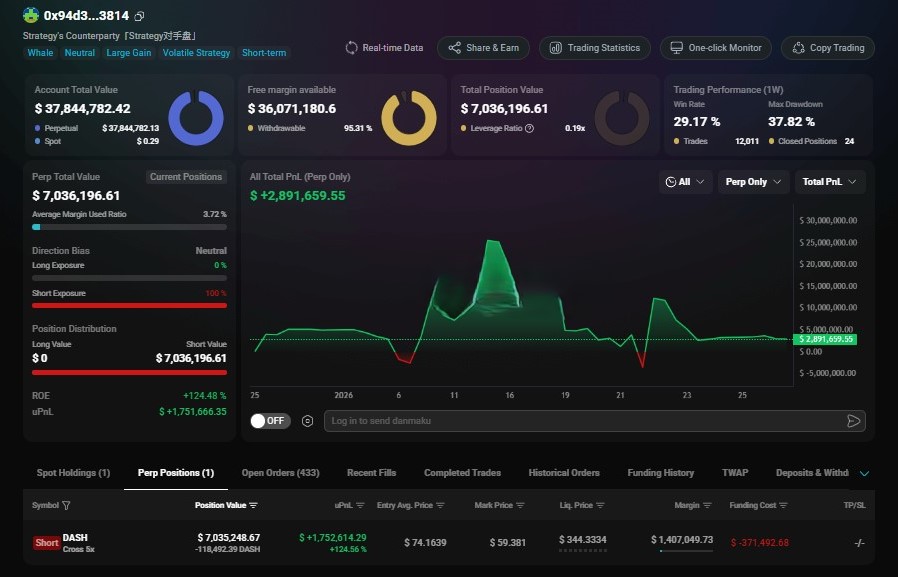This screenshot has height=577, width=898.
Task: Expand more tabs with the chevron
Action: [864, 473]
